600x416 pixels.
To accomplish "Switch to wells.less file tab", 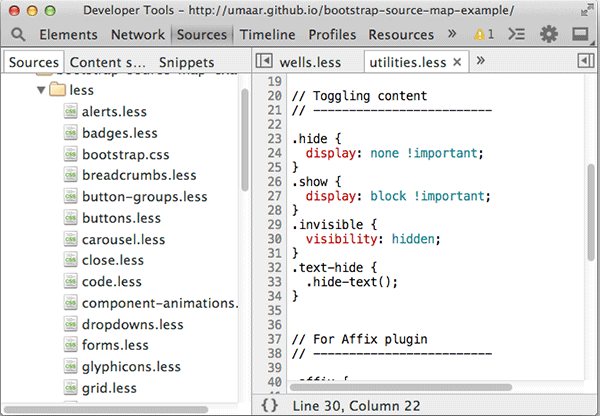I will (x=310, y=62).
